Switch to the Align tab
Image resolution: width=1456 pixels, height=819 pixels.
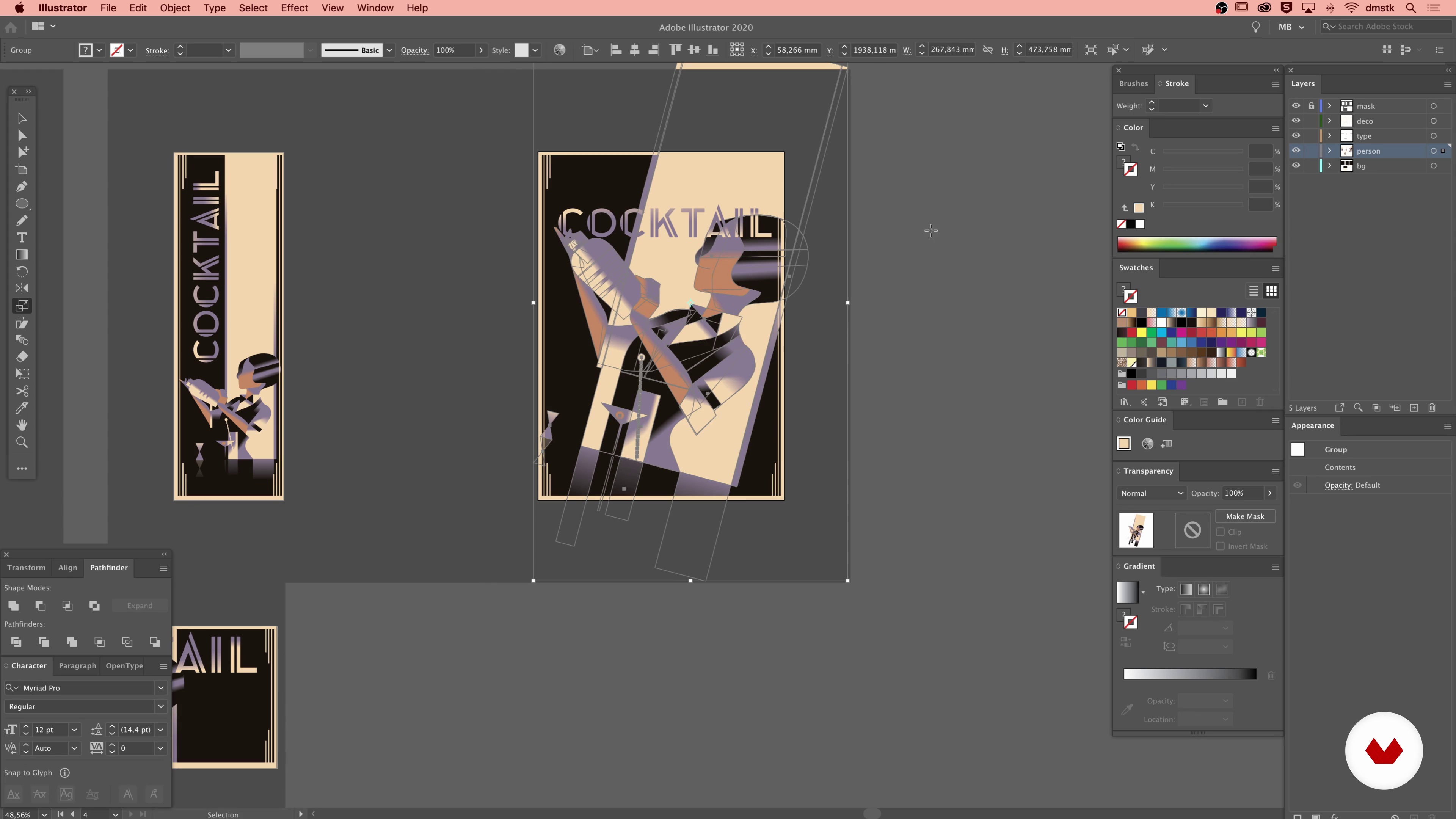click(x=67, y=568)
